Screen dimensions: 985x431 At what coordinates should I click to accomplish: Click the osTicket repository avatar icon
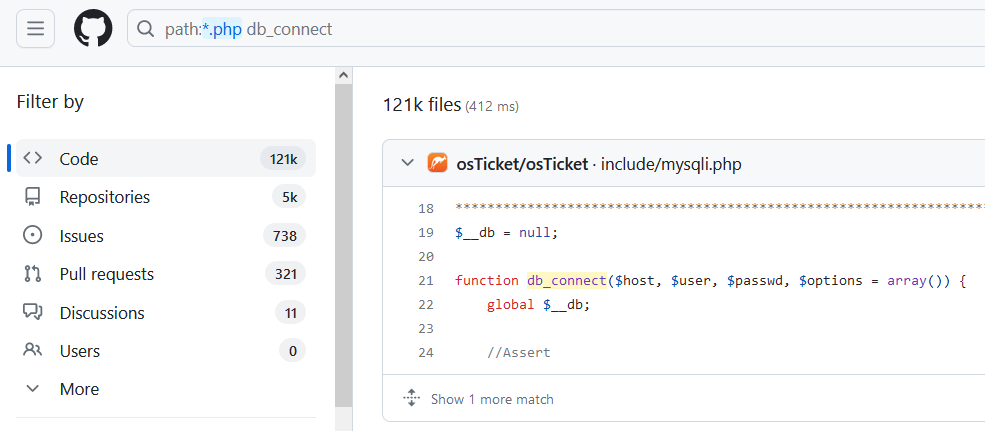(437, 163)
